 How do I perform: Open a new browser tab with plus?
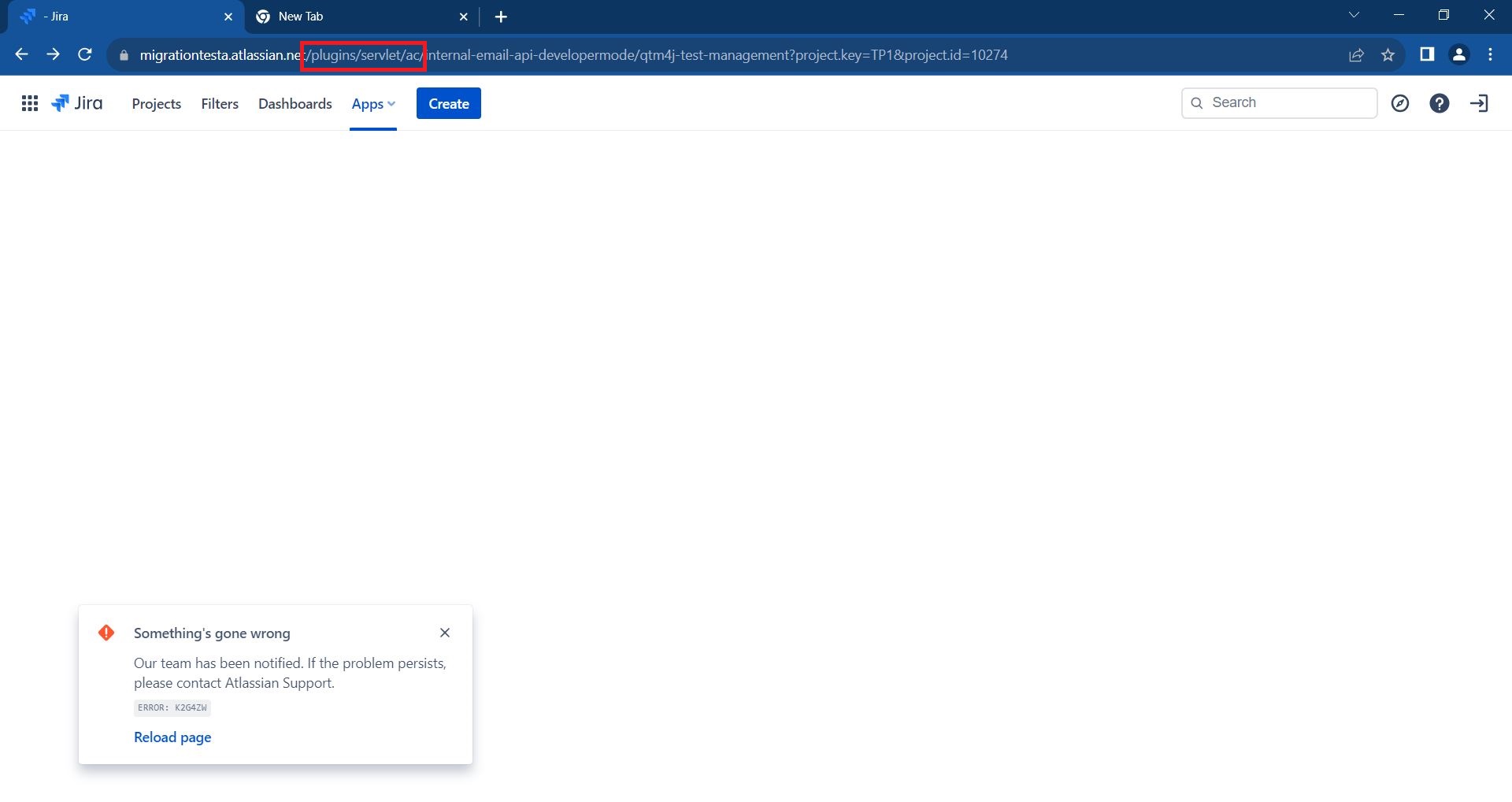point(501,17)
